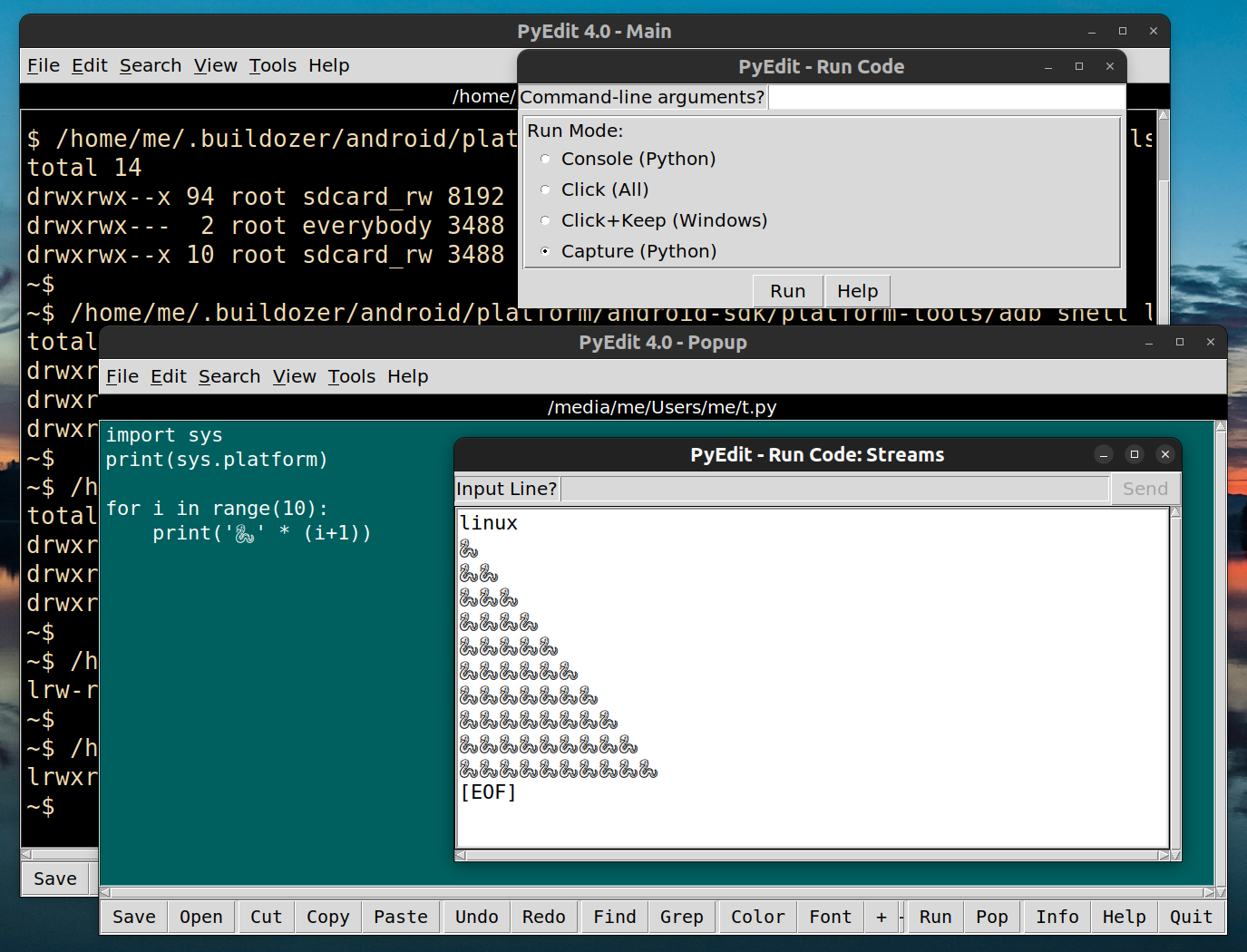Viewport: 1247px width, 952px height.
Task: Open Search menu in Popup window
Action: click(229, 376)
